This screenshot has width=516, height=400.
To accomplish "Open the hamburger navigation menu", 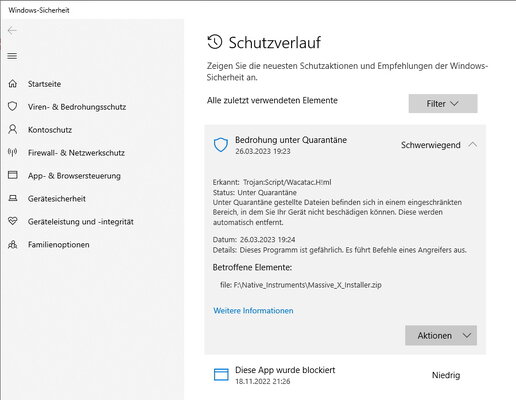I will (x=12, y=56).
